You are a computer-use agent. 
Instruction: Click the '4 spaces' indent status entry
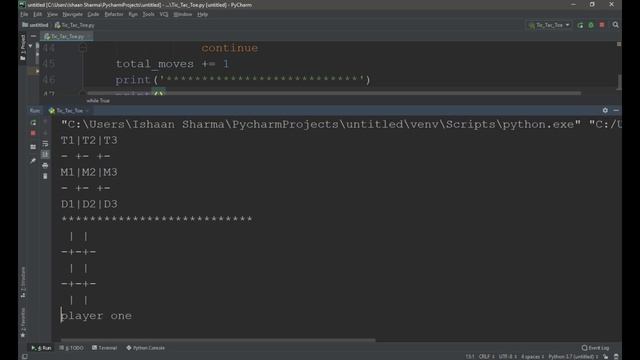click(x=533, y=357)
